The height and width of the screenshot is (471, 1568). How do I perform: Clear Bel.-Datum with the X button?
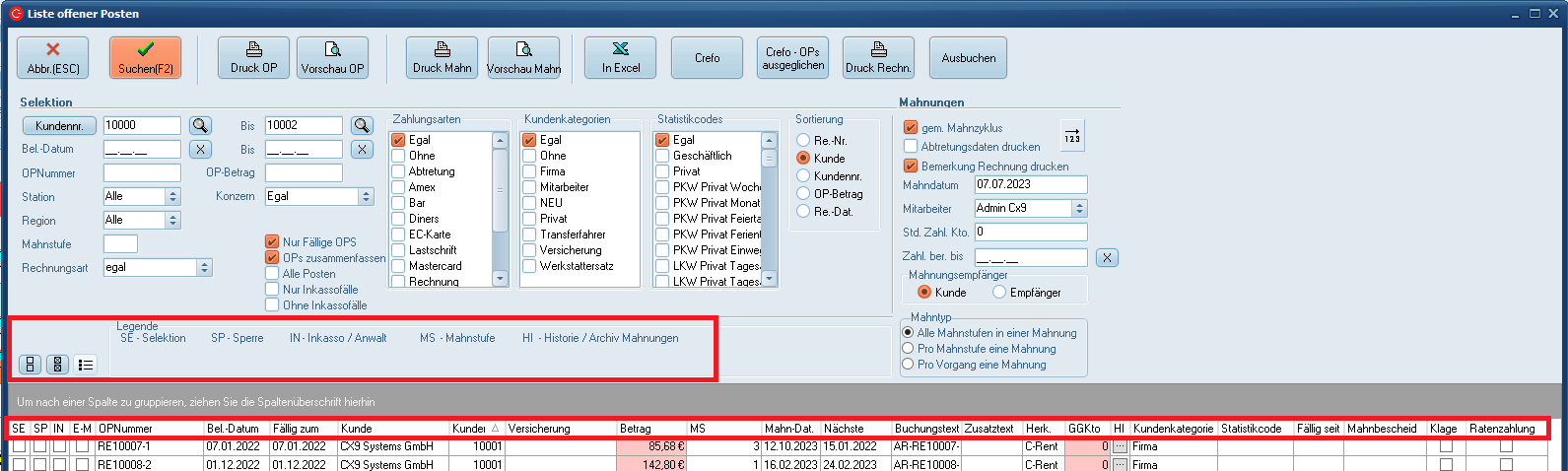[200, 150]
